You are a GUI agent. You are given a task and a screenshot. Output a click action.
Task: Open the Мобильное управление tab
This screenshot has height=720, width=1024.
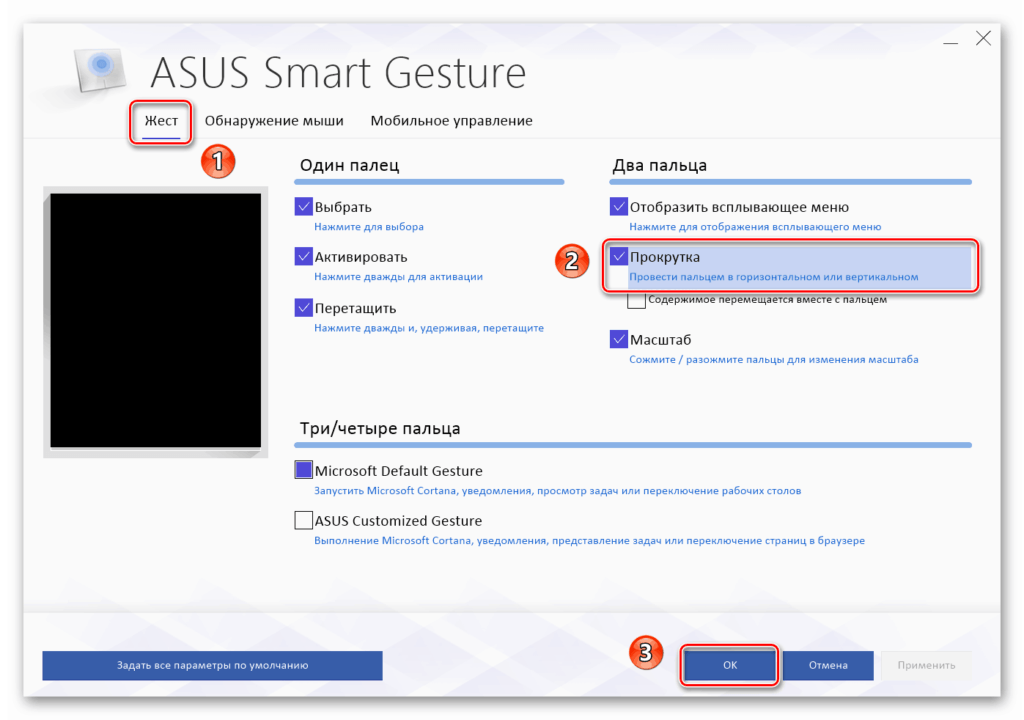click(451, 121)
